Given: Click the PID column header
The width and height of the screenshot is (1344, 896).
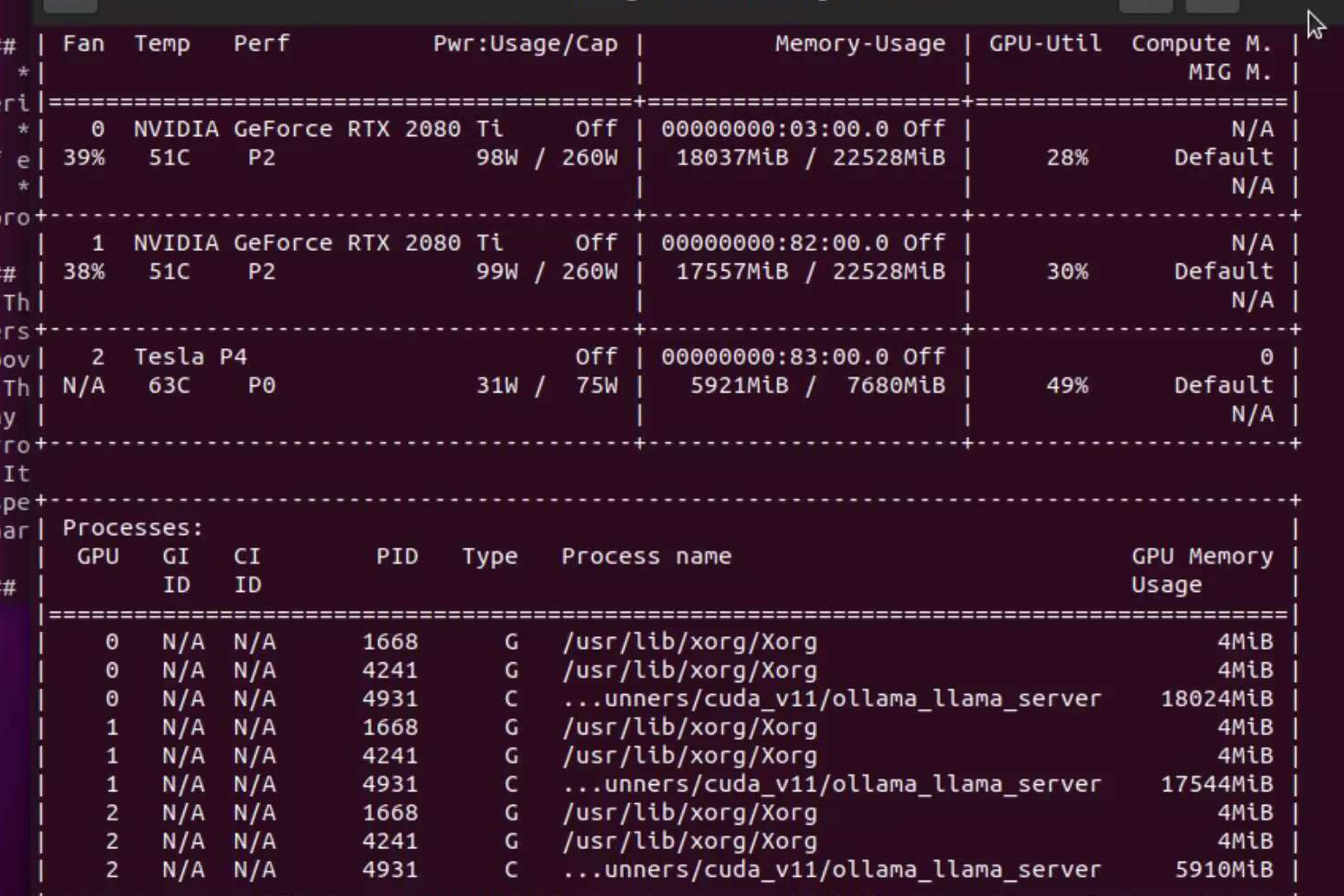Looking at the screenshot, I should click(x=397, y=556).
